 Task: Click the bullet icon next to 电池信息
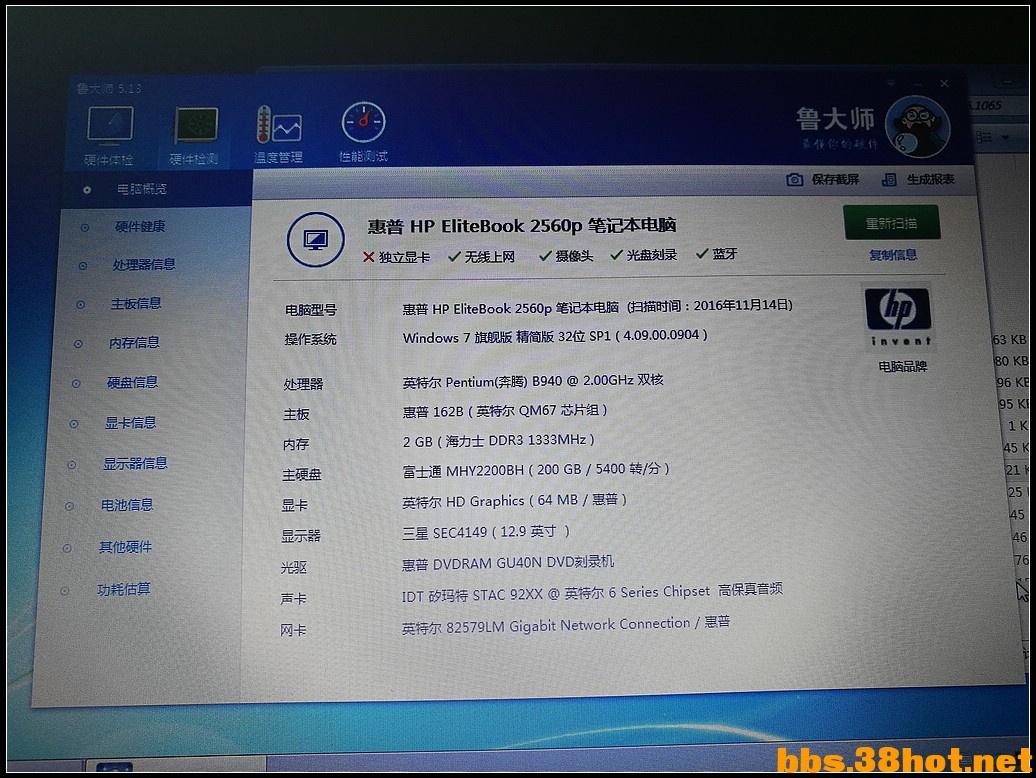pos(69,507)
